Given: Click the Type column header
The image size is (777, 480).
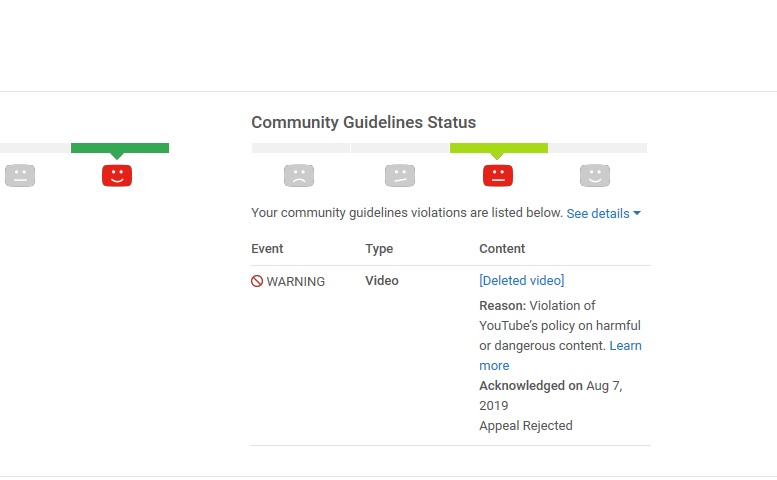Looking at the screenshot, I should tap(379, 249).
